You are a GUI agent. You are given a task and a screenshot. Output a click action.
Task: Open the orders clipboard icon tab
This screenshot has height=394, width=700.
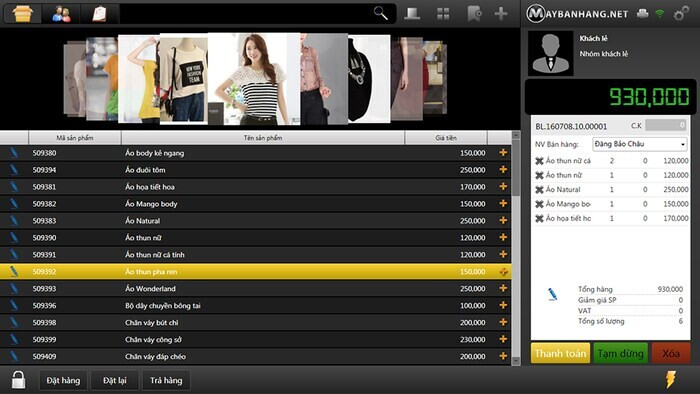[x=99, y=14]
